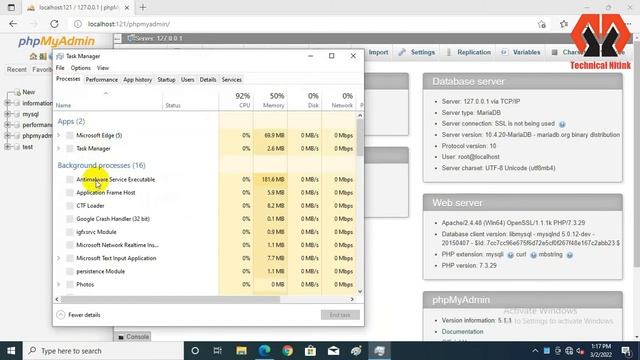Viewport: 640px width, 360px height.
Task: Click down arrow of Task Manager vertical scrollbar
Action: click(x=360, y=291)
